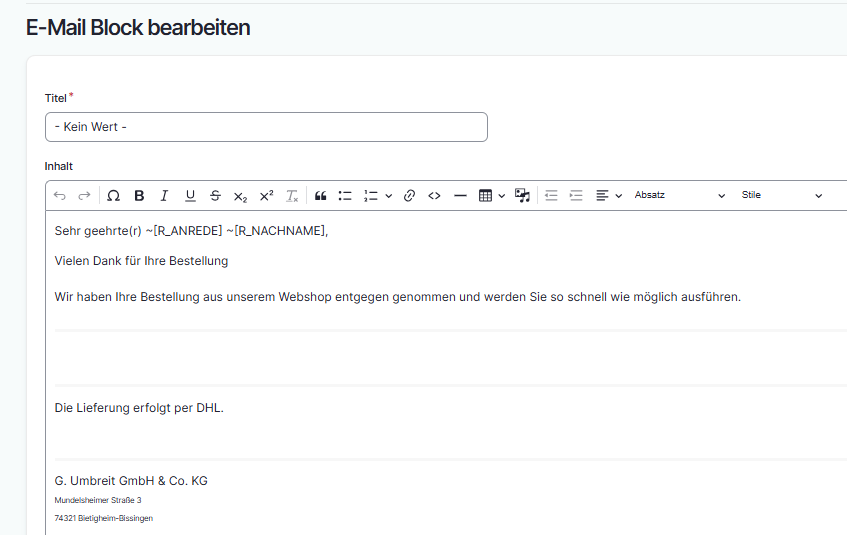Image resolution: width=847 pixels, height=535 pixels.
Task: Toggle bold formatting
Action: click(139, 196)
